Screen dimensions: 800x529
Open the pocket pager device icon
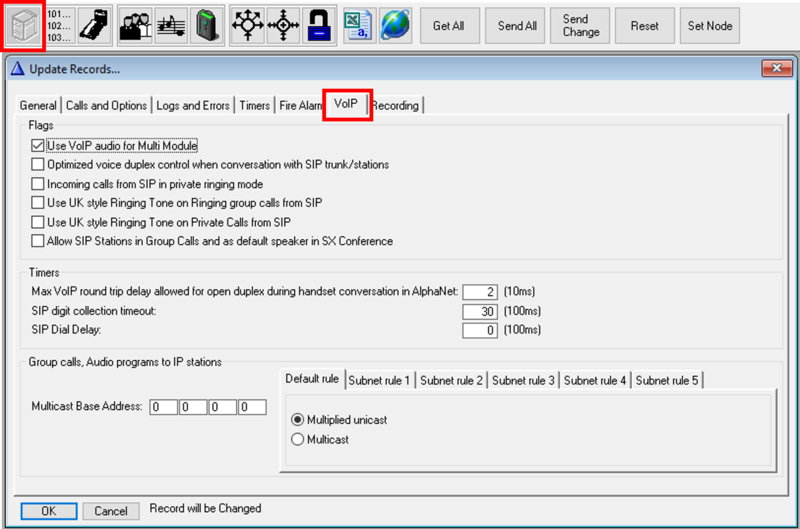coord(207,26)
